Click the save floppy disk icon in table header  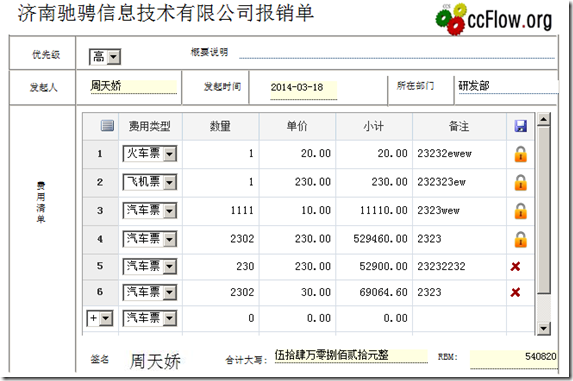[520, 126]
